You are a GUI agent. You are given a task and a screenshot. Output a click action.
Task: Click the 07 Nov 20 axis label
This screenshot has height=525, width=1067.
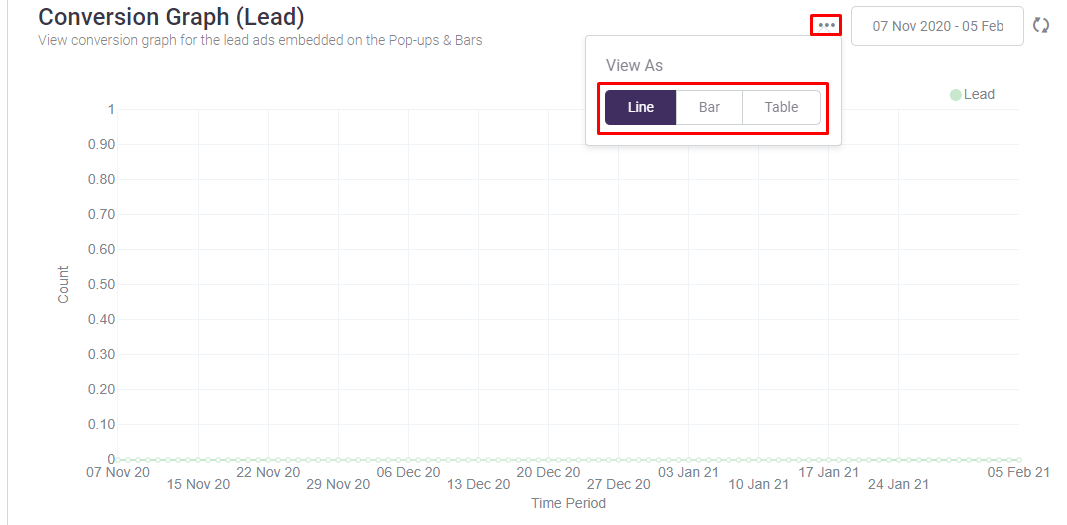point(118,472)
